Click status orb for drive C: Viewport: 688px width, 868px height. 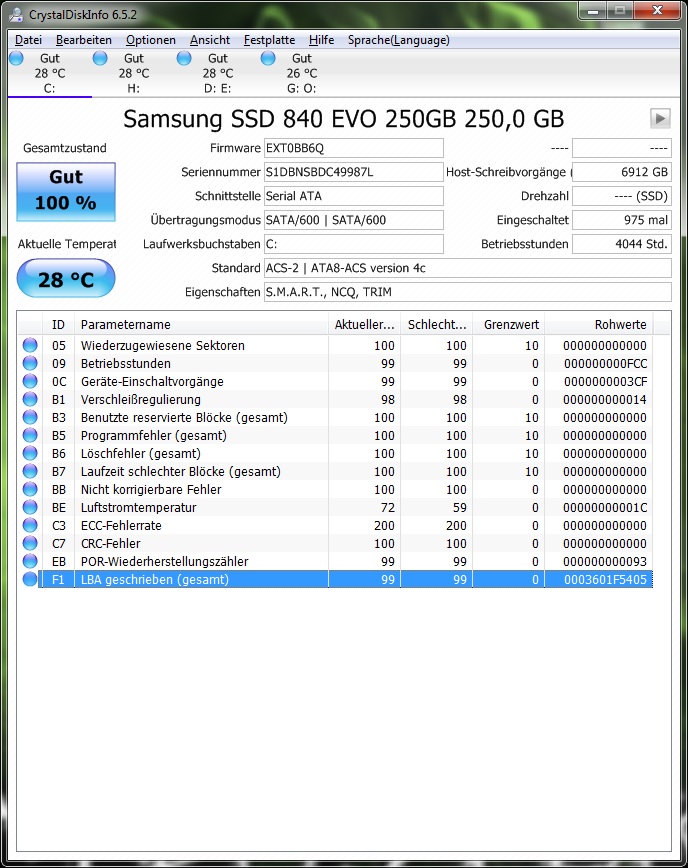click(17, 58)
